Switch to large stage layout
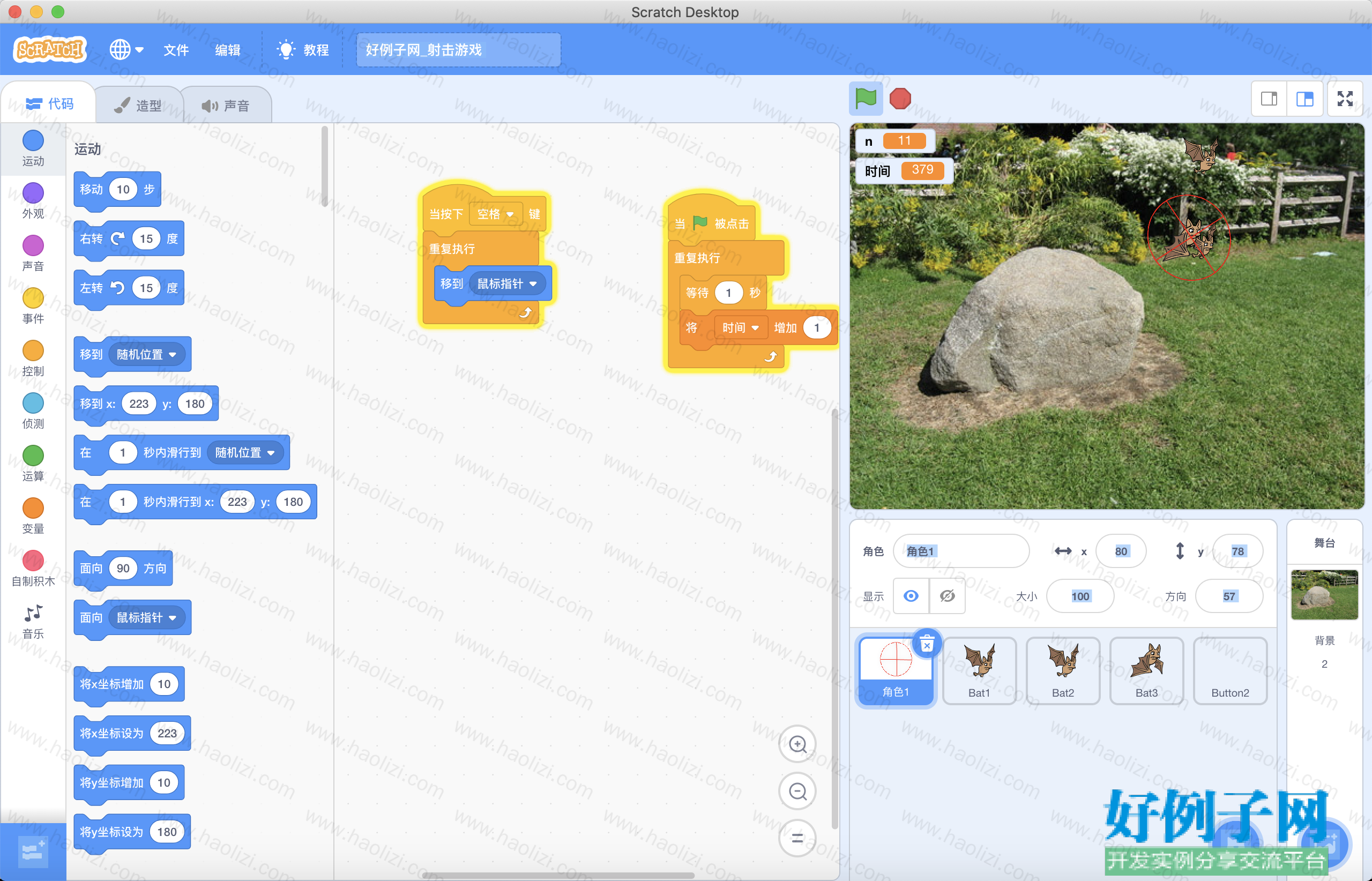The image size is (1372, 881). (x=1304, y=99)
